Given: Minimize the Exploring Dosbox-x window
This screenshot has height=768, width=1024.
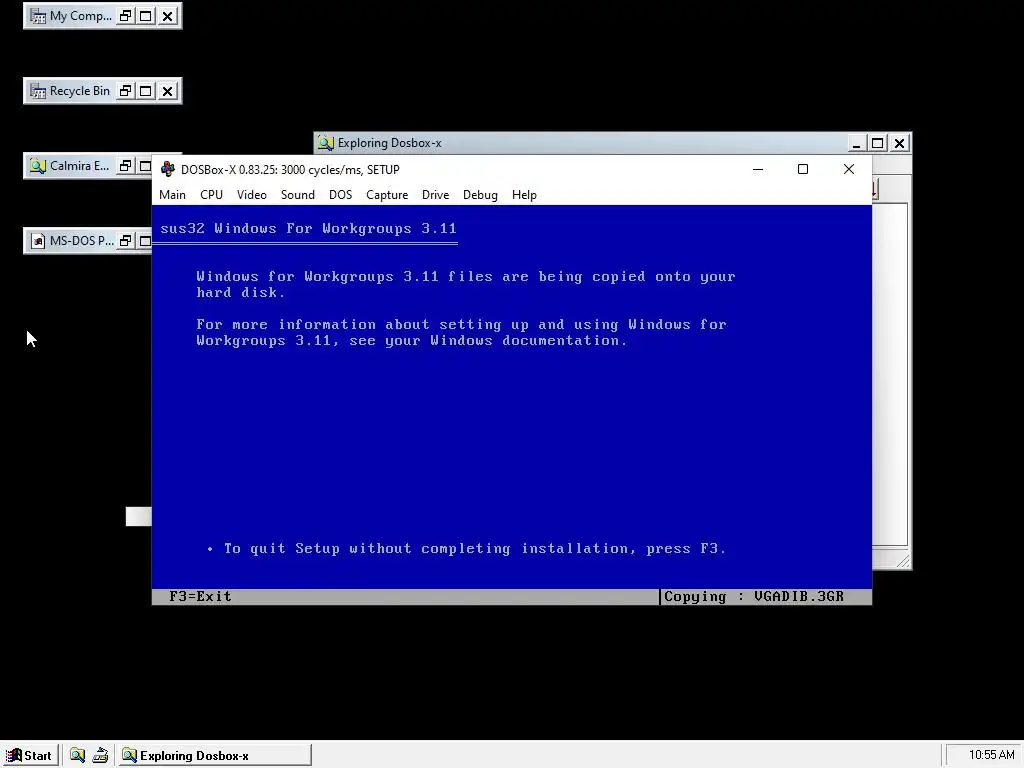Looking at the screenshot, I should (856, 143).
